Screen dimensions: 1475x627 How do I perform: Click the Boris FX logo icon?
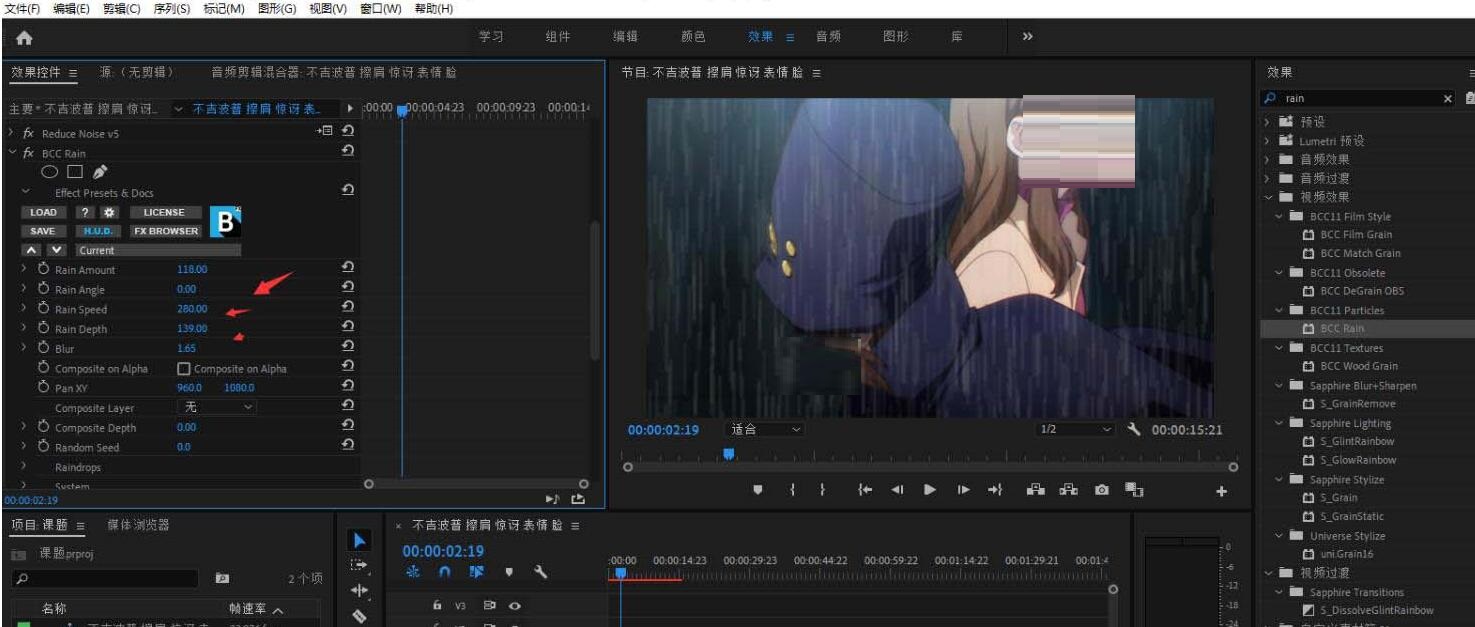tap(225, 221)
